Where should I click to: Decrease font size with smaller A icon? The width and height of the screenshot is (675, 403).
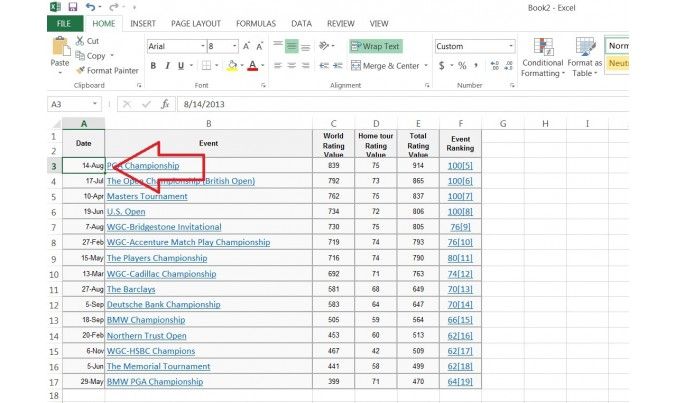(260, 46)
